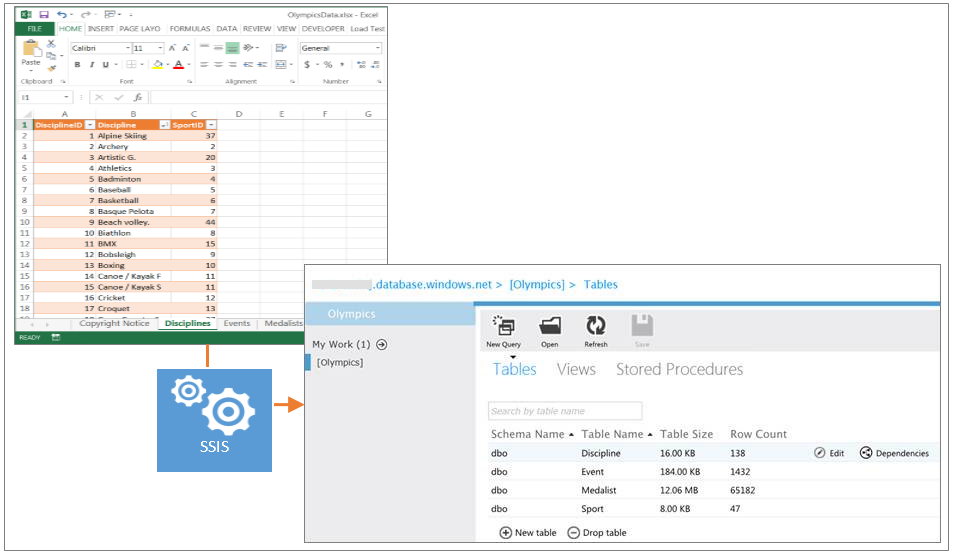953x553 pixels.
Task: Open the FILE tab in Excel
Action: (35, 29)
